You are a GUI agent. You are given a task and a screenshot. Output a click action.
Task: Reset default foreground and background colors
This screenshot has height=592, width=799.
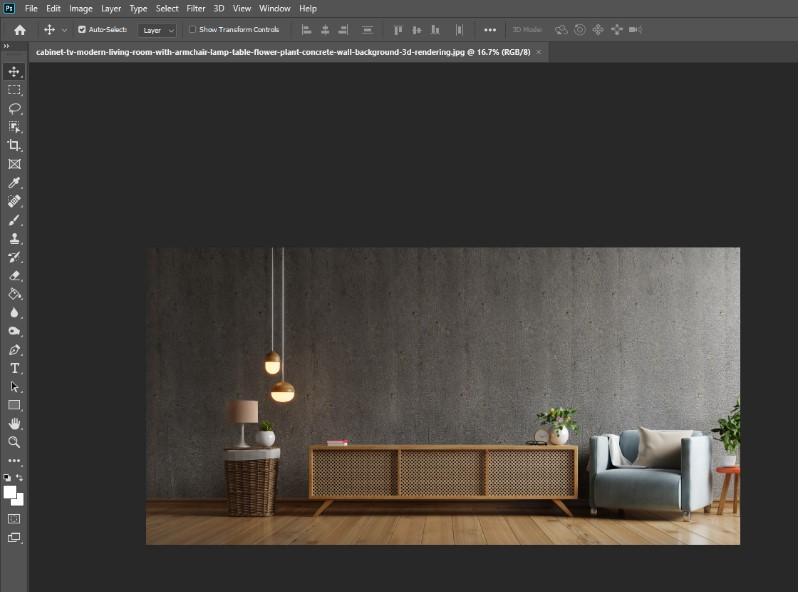[x=7, y=477]
